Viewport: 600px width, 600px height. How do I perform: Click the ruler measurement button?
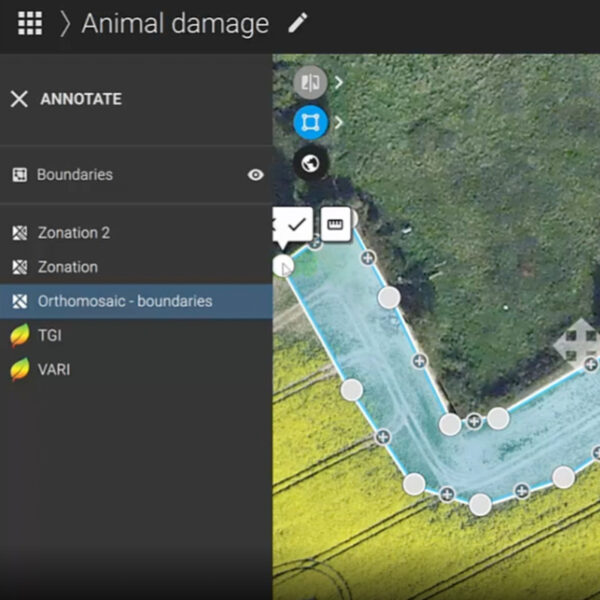pos(334,225)
